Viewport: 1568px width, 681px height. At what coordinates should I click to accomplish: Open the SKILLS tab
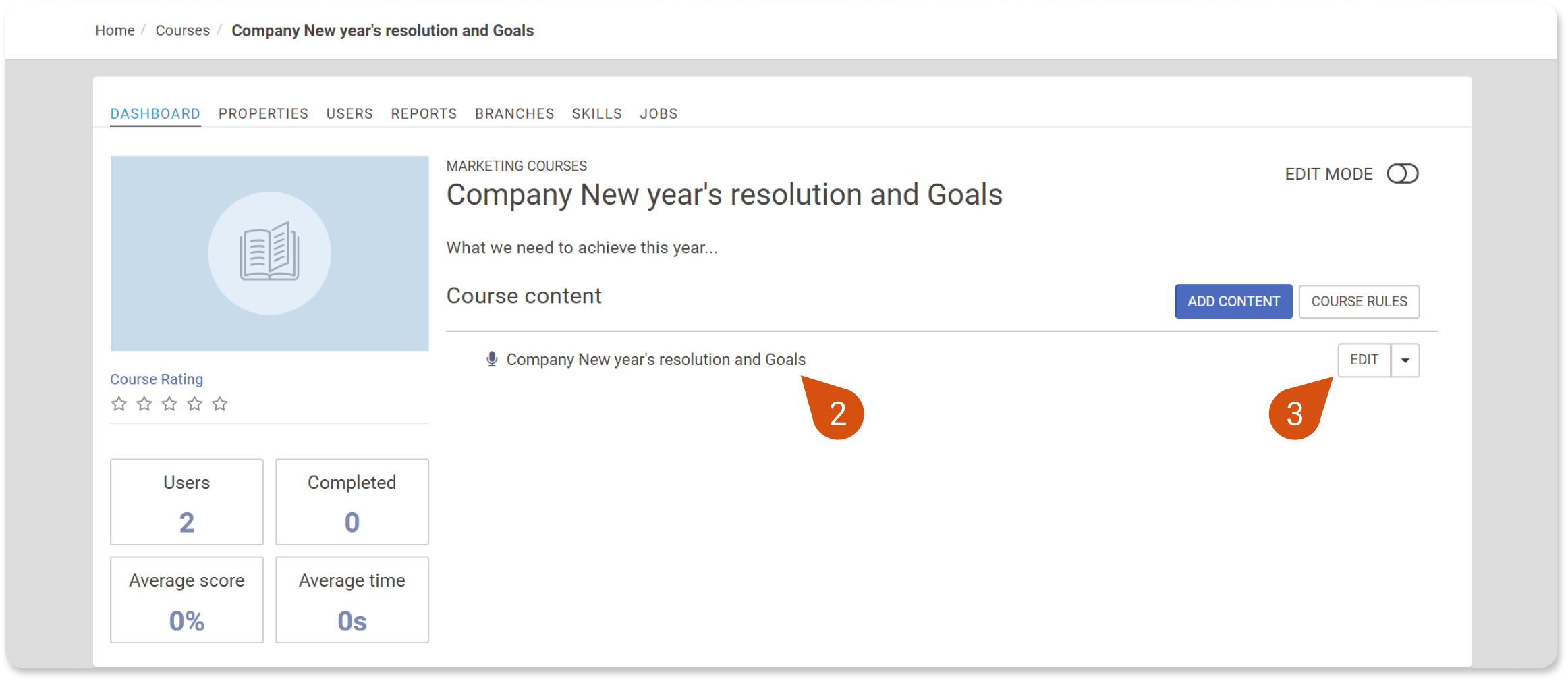(597, 114)
